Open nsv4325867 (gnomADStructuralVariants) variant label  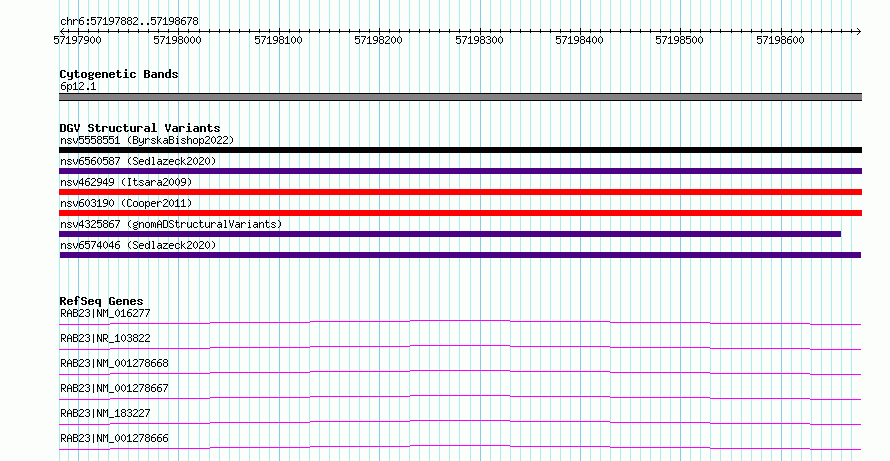pos(171,224)
